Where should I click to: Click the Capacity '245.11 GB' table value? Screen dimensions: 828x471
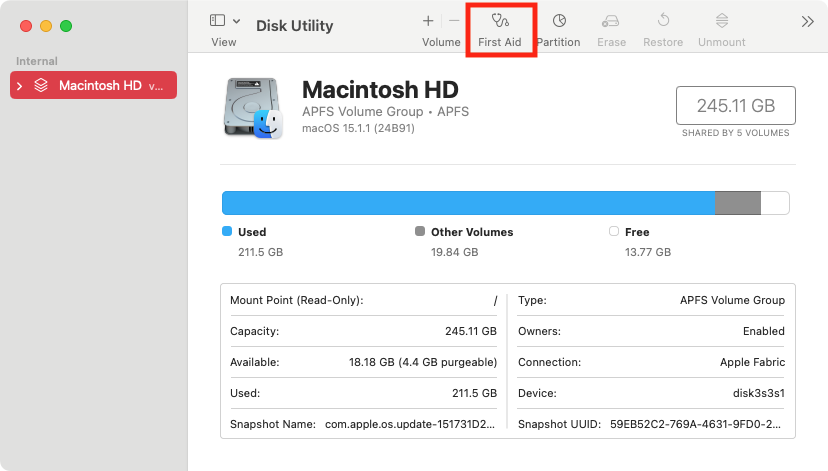(471, 331)
